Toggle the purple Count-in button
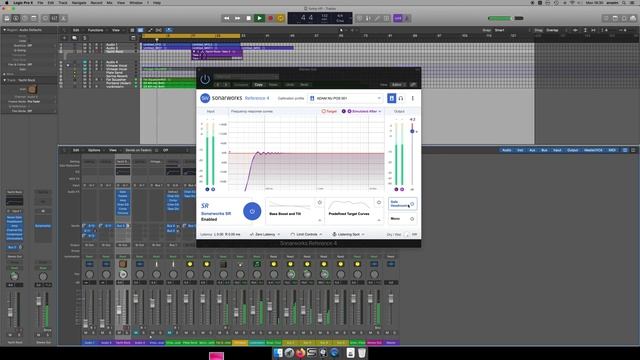640x360 pixels. click(x=398, y=18)
